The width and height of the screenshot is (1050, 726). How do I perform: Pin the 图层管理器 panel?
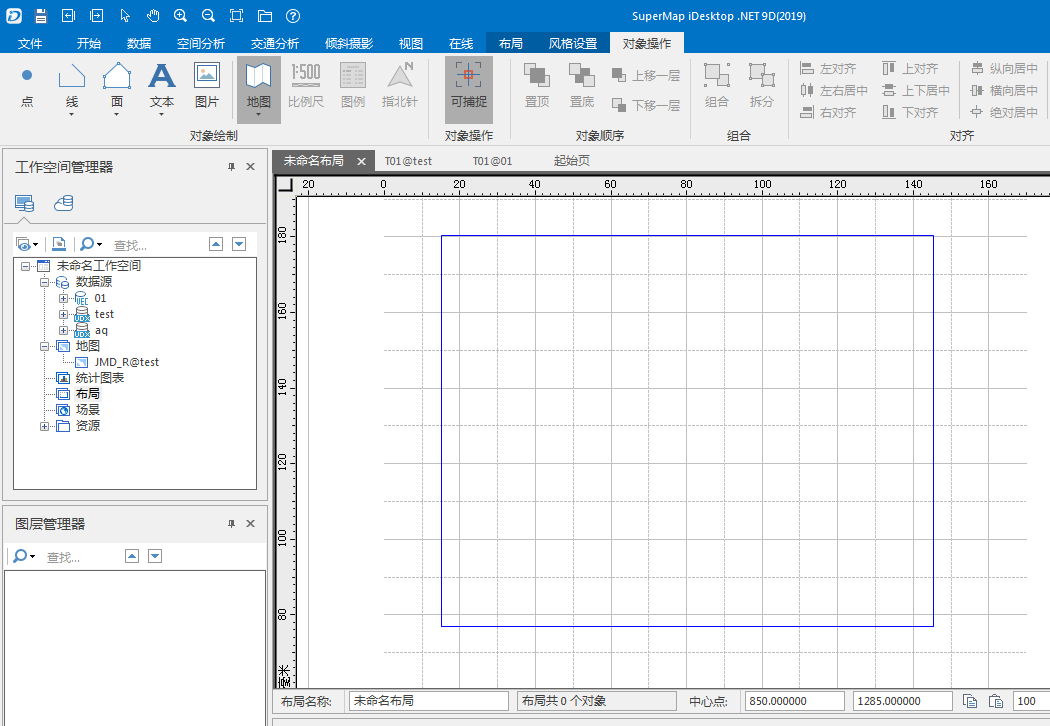click(232, 524)
